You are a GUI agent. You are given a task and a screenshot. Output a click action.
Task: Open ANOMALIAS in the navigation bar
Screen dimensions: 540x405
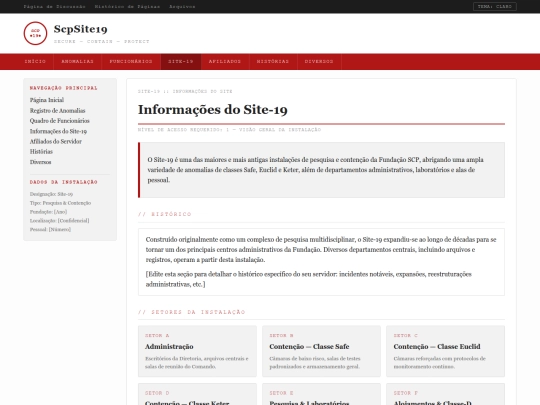pyautogui.click(x=77, y=62)
